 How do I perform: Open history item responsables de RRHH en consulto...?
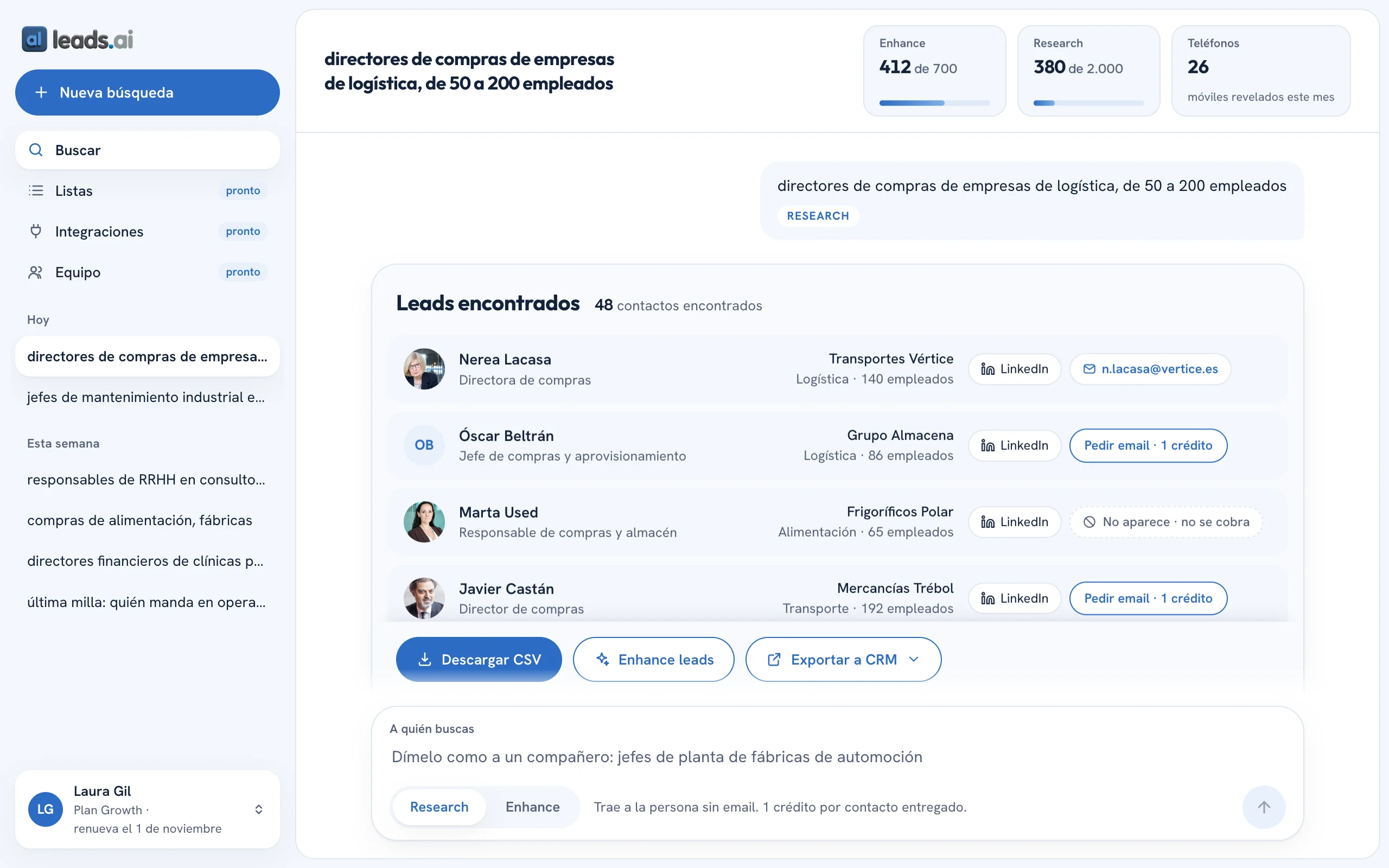click(x=148, y=480)
